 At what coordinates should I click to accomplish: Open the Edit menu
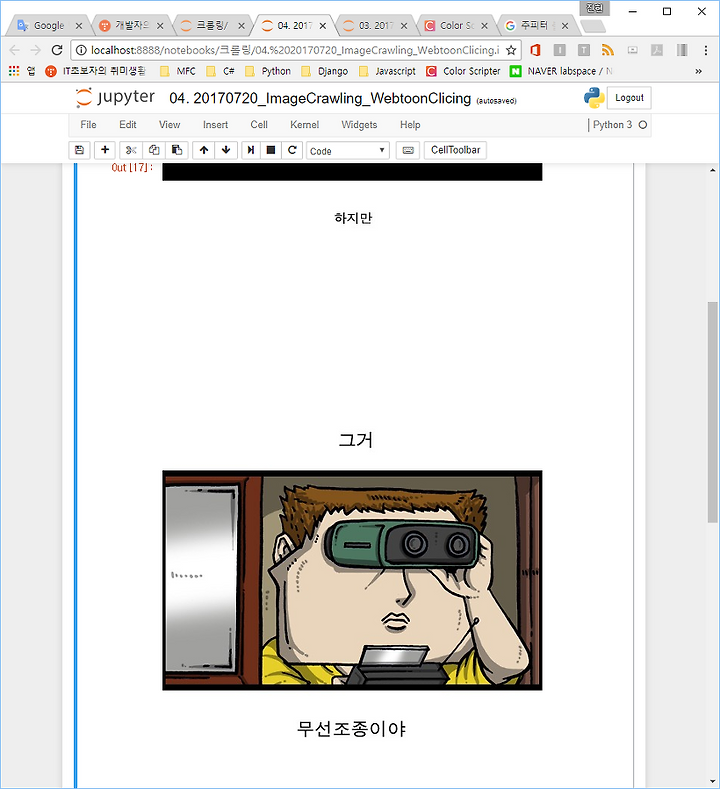(128, 125)
